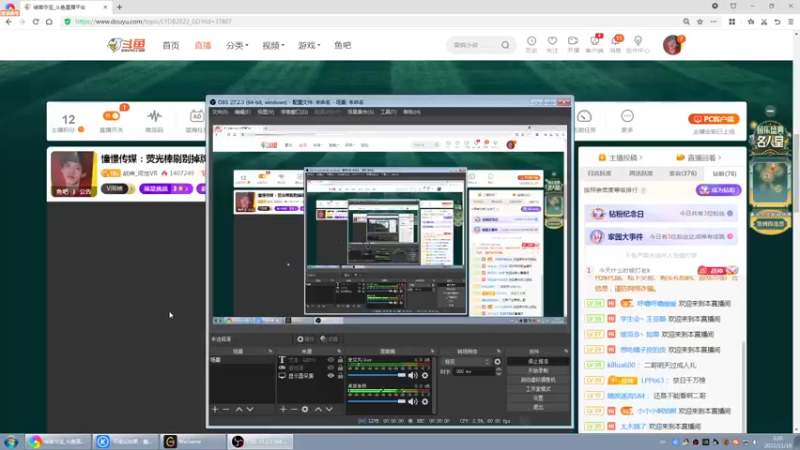The width and height of the screenshot is (800, 450).
Task: Mute the microphone mixer channel speaker
Action: (x=413, y=376)
